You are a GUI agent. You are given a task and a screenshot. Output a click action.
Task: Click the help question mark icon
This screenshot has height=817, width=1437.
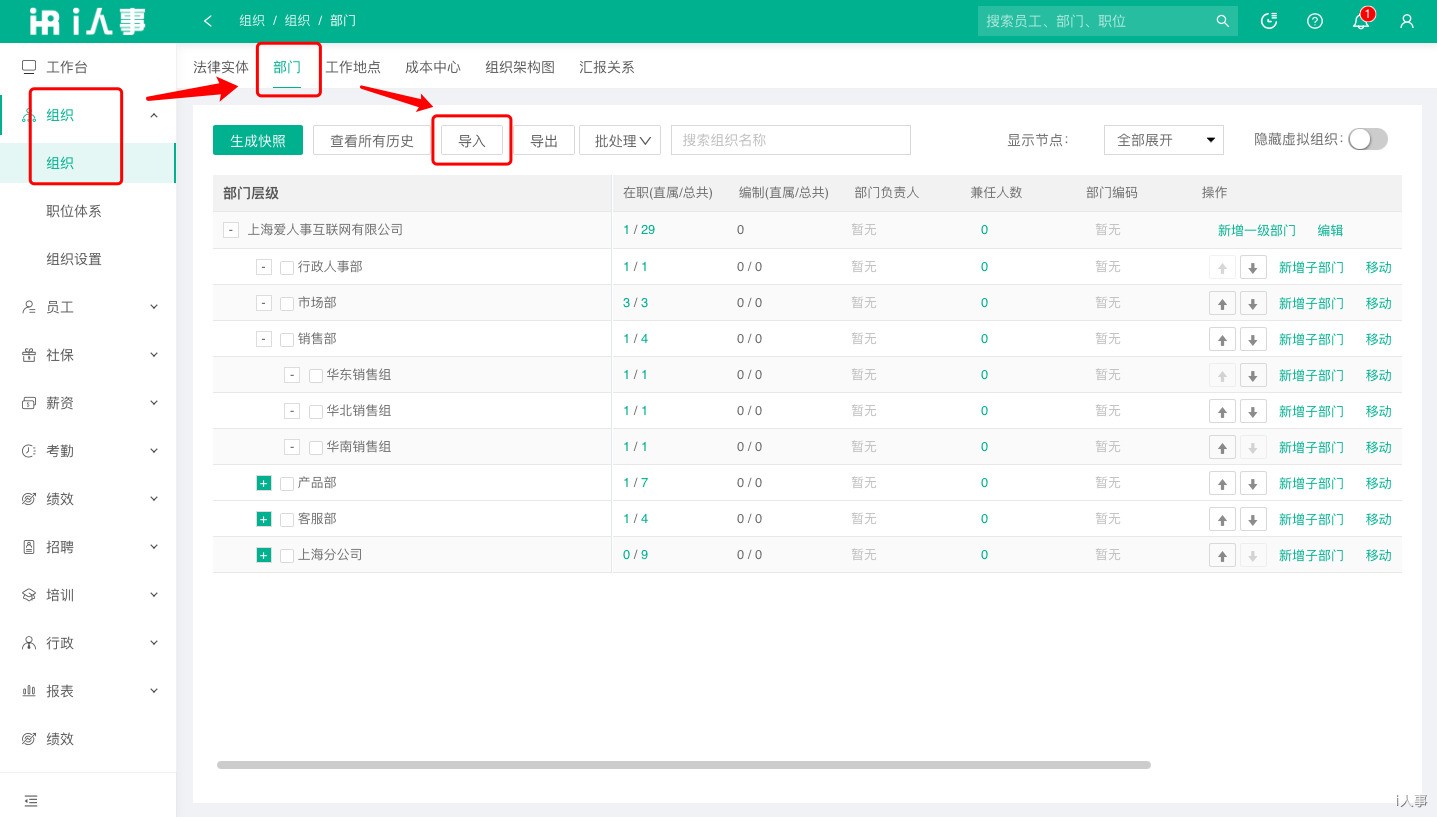pos(1314,21)
